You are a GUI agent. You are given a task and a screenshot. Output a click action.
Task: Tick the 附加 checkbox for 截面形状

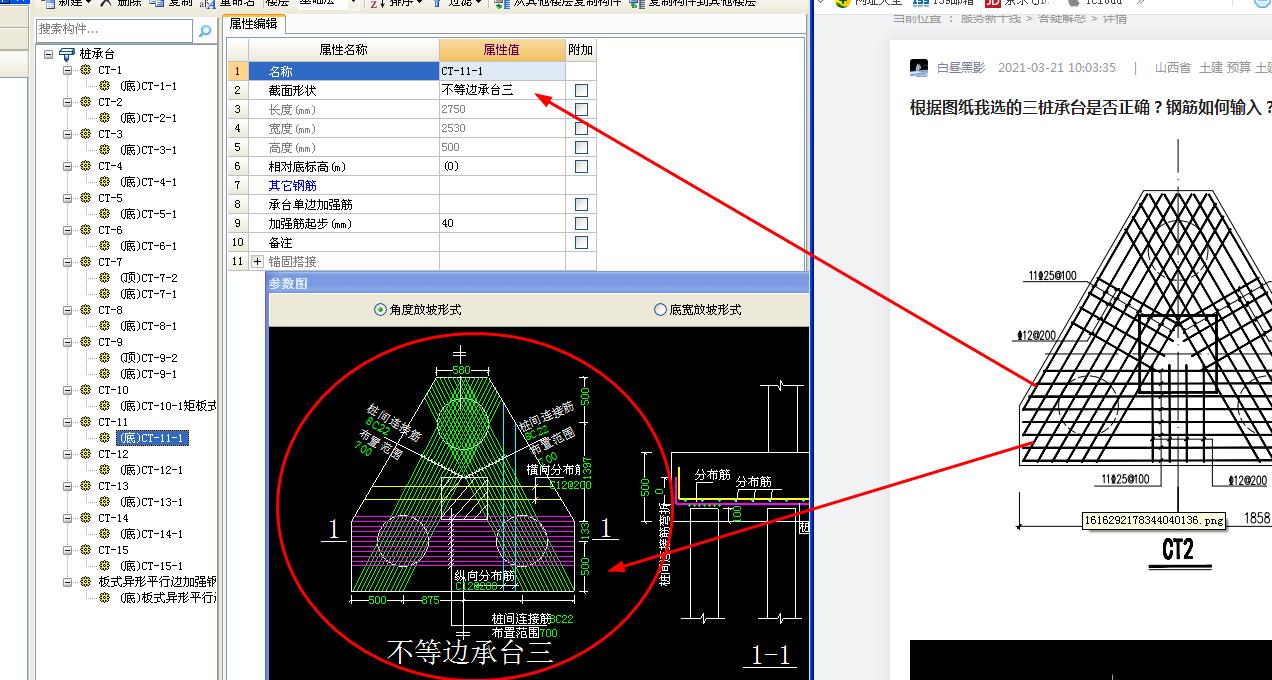(581, 90)
